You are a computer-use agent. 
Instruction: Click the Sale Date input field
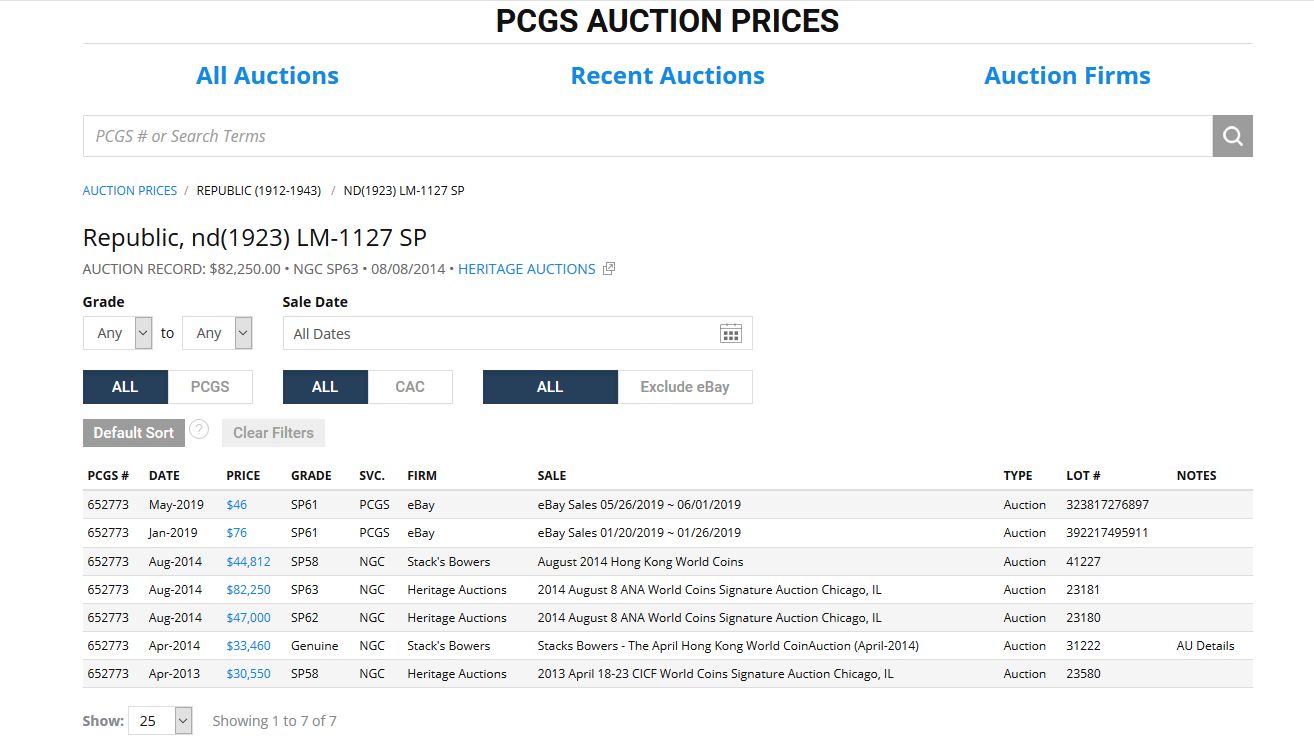[500, 333]
